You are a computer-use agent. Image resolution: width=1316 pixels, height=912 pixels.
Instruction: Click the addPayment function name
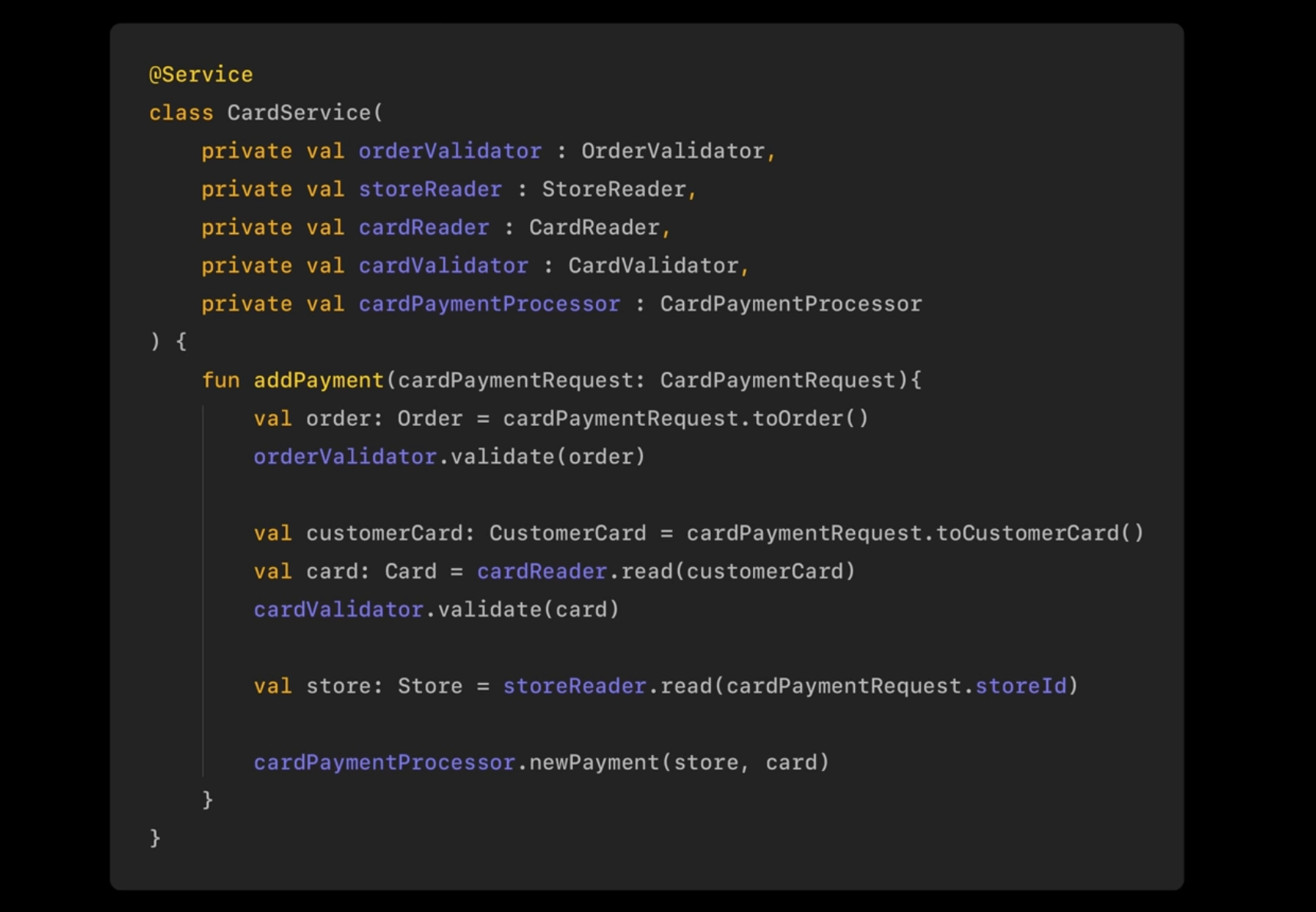tap(319, 380)
